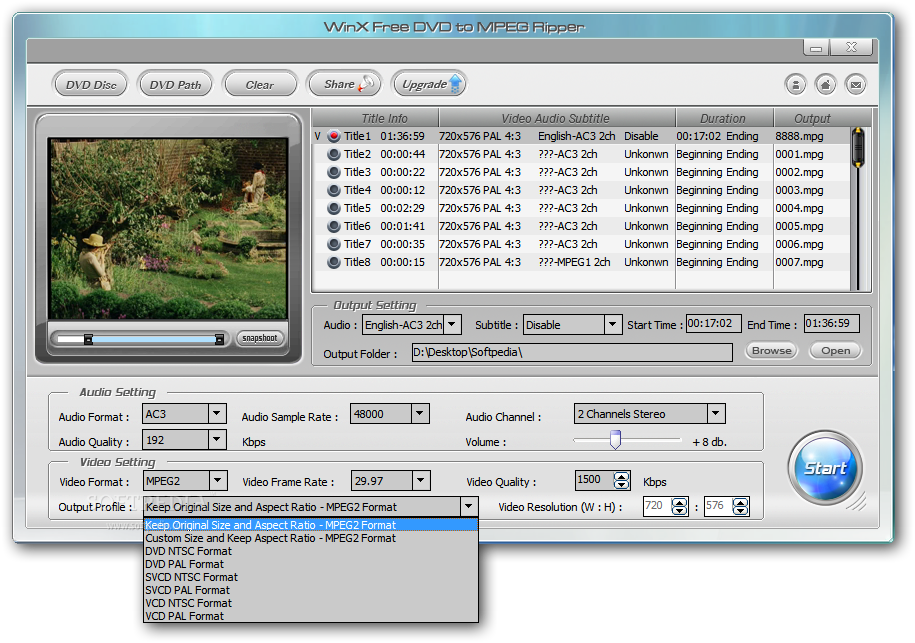The height and width of the screenshot is (643, 915).
Task: Select VCD NTSC Format profile
Action: (x=310, y=603)
